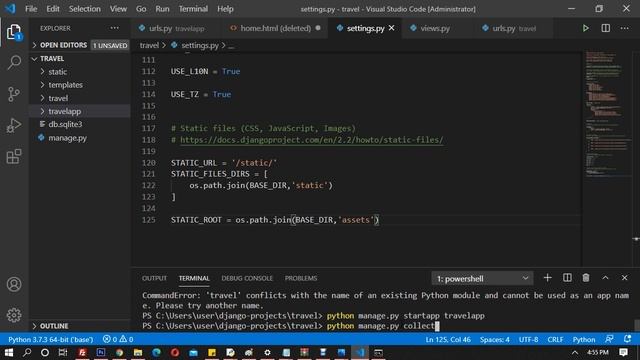Split the terminal pane
Viewport: 640px width, 360px height.
click(x=567, y=278)
